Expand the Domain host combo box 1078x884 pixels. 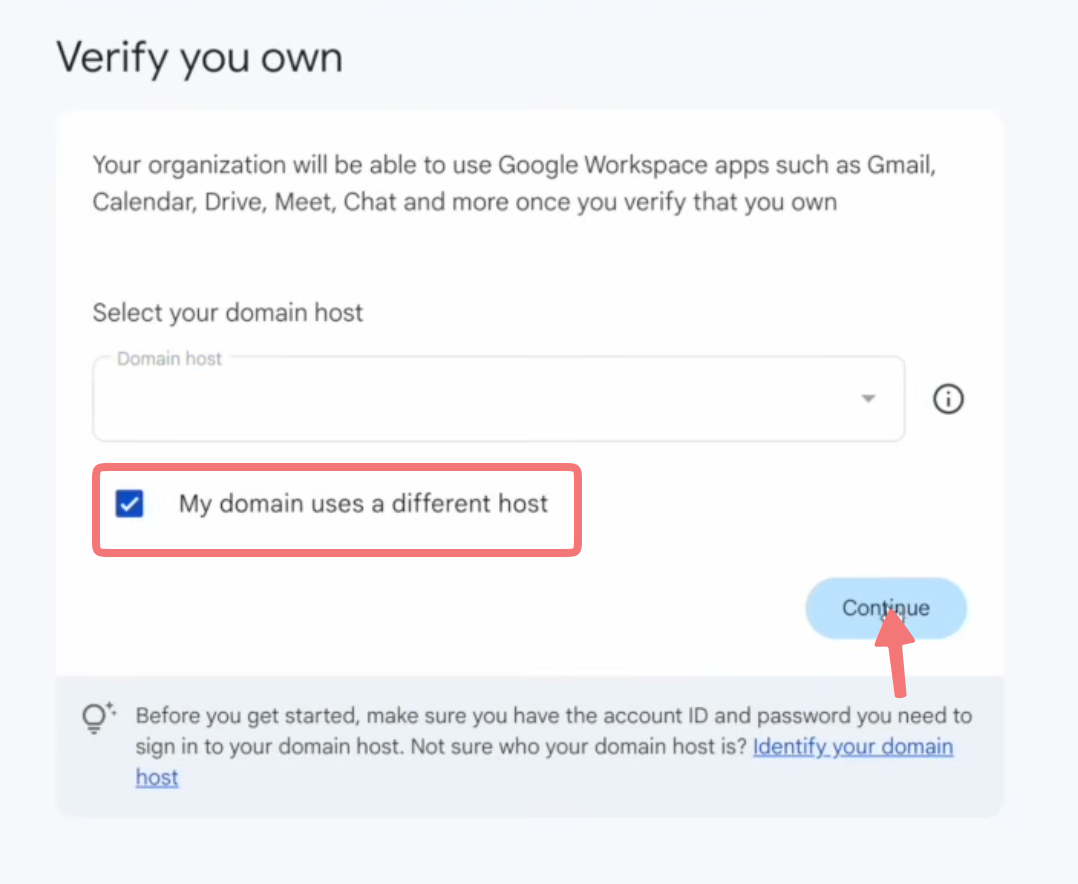[498, 399]
